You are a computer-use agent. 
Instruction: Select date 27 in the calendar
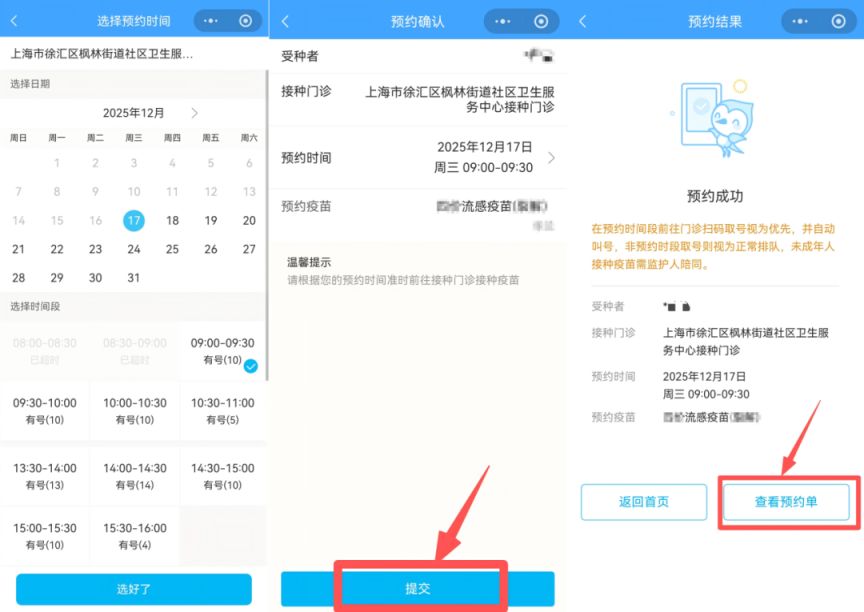click(249, 249)
